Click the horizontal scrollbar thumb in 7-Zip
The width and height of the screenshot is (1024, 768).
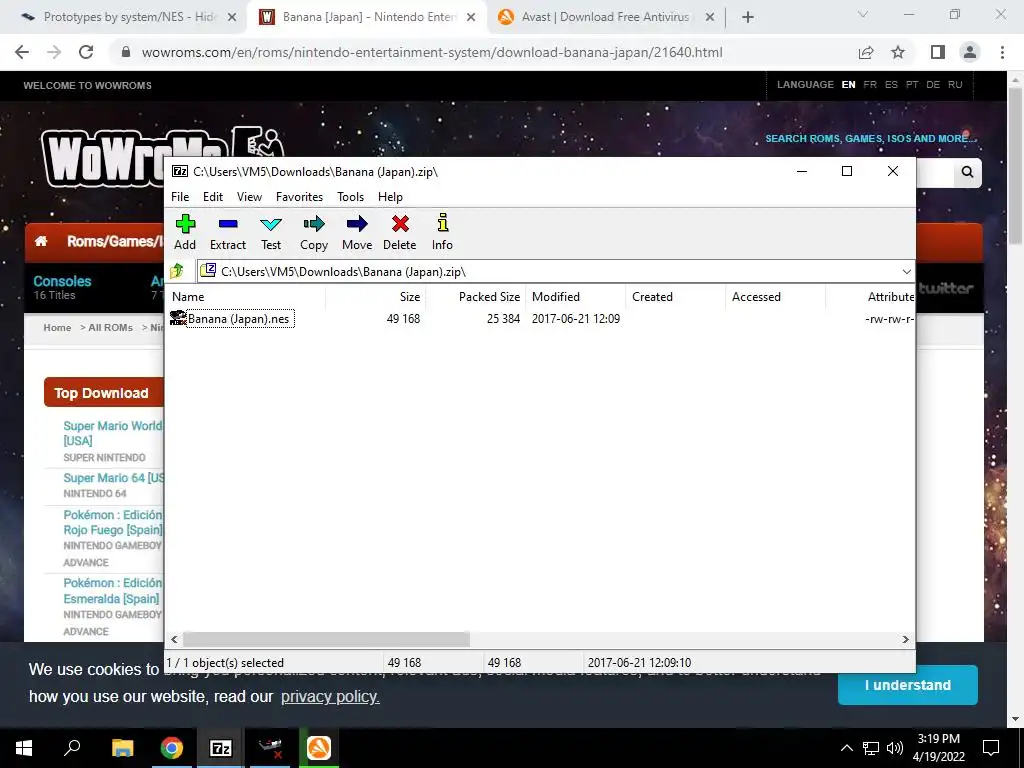[325, 639]
